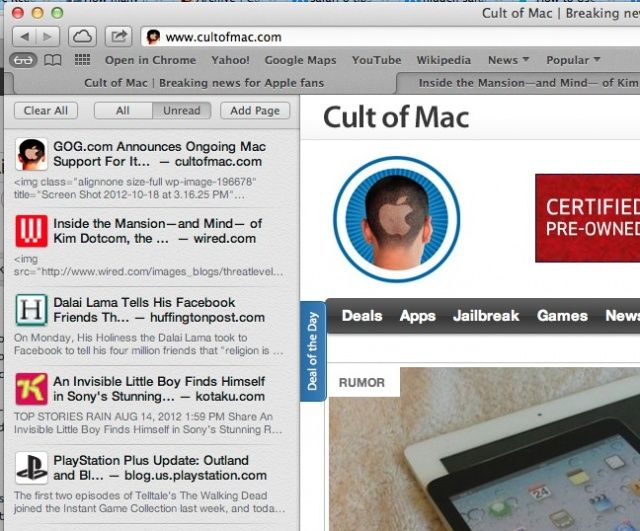Open the YouTube bookmark
Image resolution: width=640 pixels, height=531 pixels.
[x=376, y=60]
